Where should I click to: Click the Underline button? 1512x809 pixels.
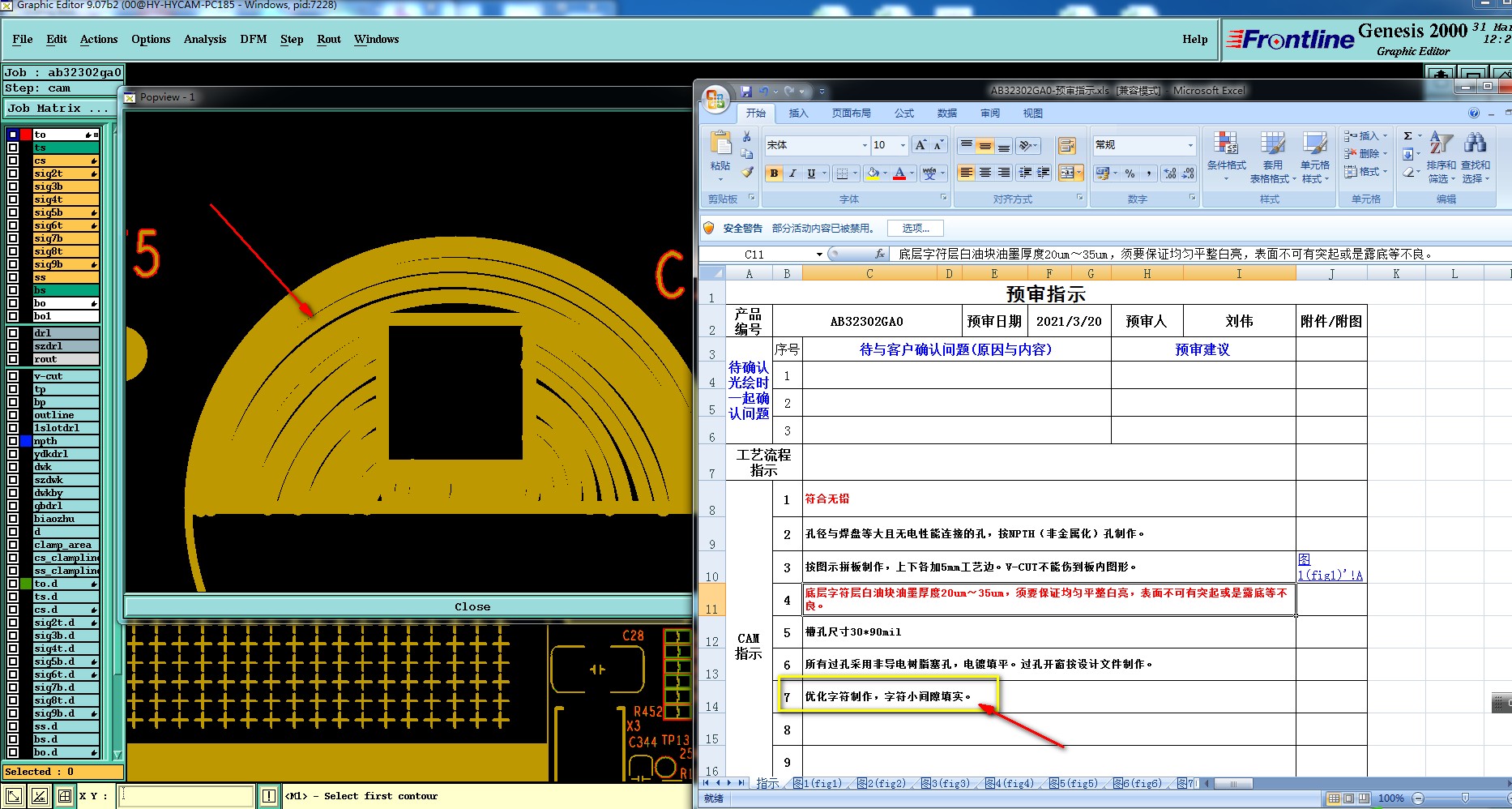click(x=810, y=173)
